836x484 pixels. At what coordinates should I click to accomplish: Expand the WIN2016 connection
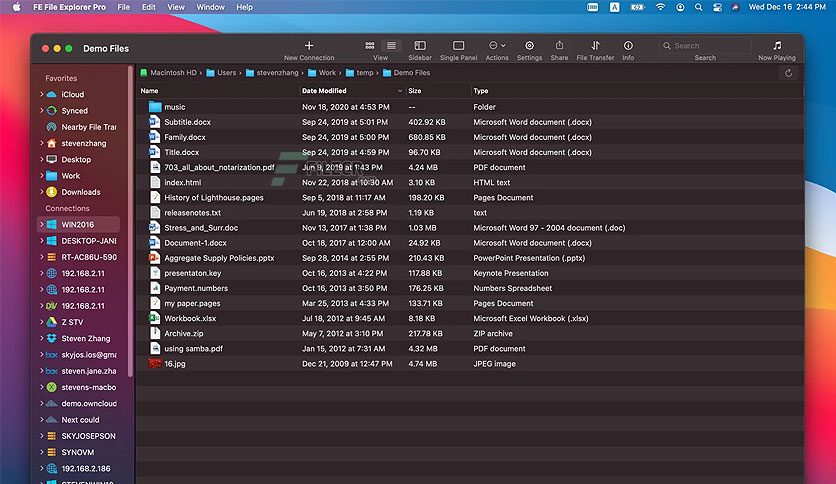[x=42, y=224]
